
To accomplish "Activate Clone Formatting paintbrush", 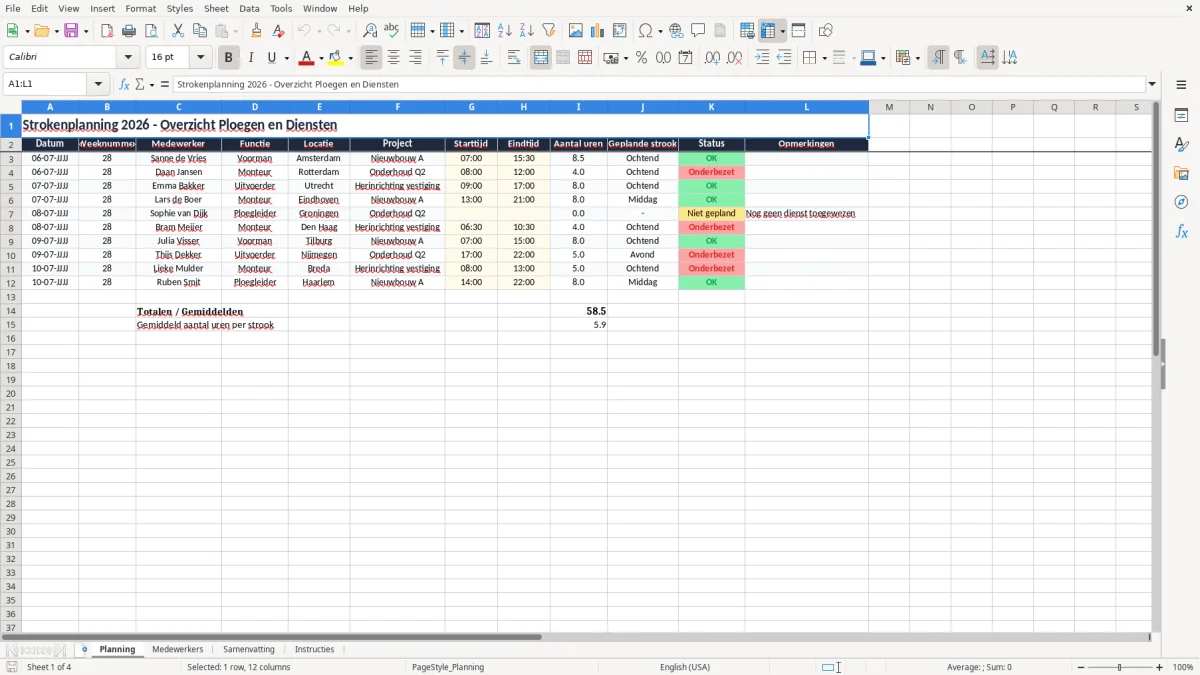I will click(257, 31).
